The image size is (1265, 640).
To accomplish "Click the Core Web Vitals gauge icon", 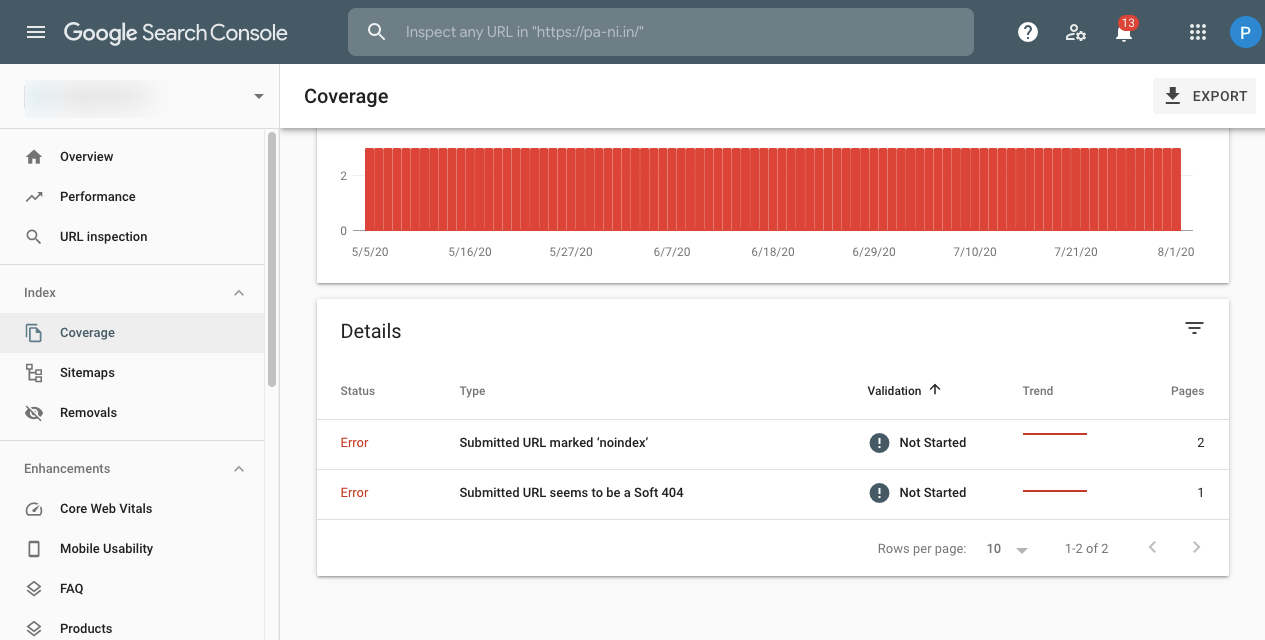I will click(x=34, y=509).
